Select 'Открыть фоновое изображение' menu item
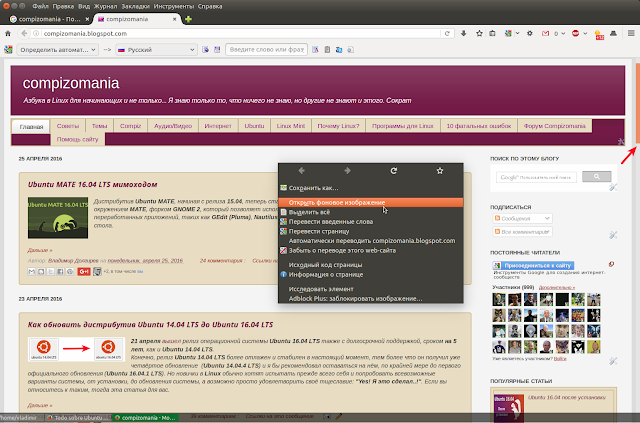 (371, 203)
